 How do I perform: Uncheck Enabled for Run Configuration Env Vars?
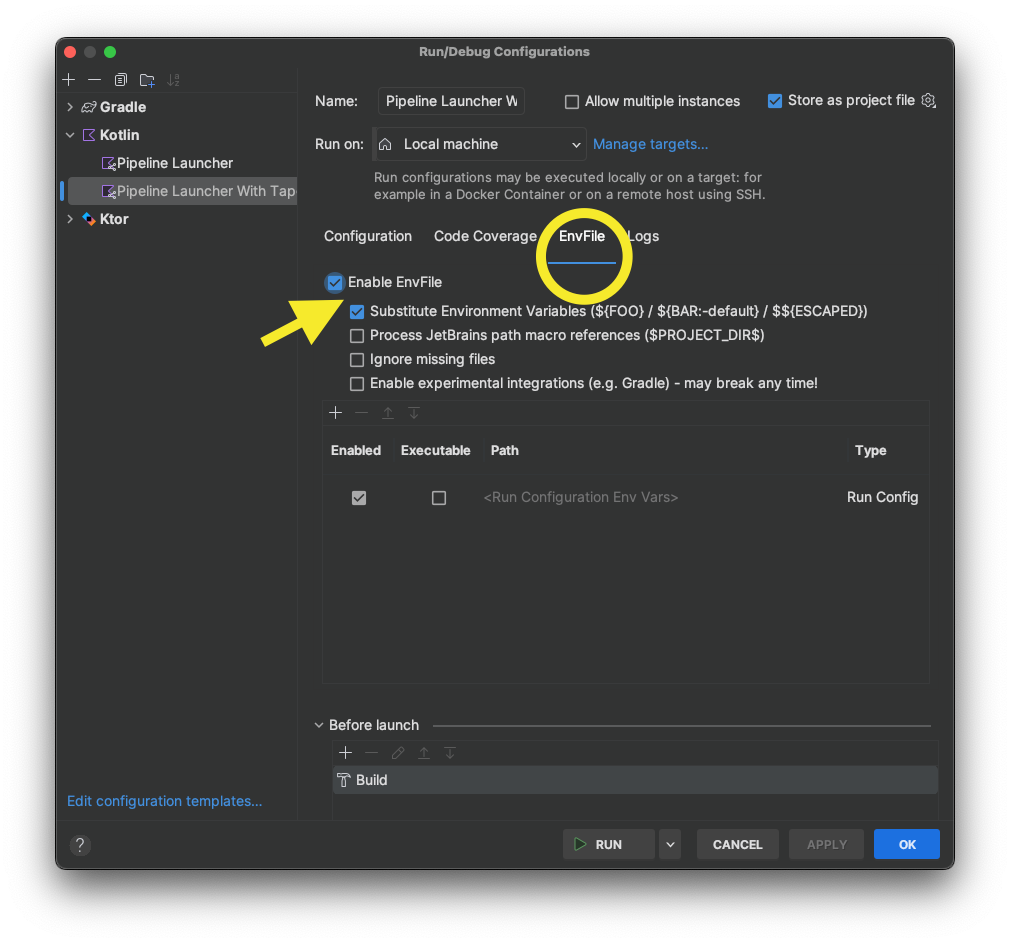359,498
